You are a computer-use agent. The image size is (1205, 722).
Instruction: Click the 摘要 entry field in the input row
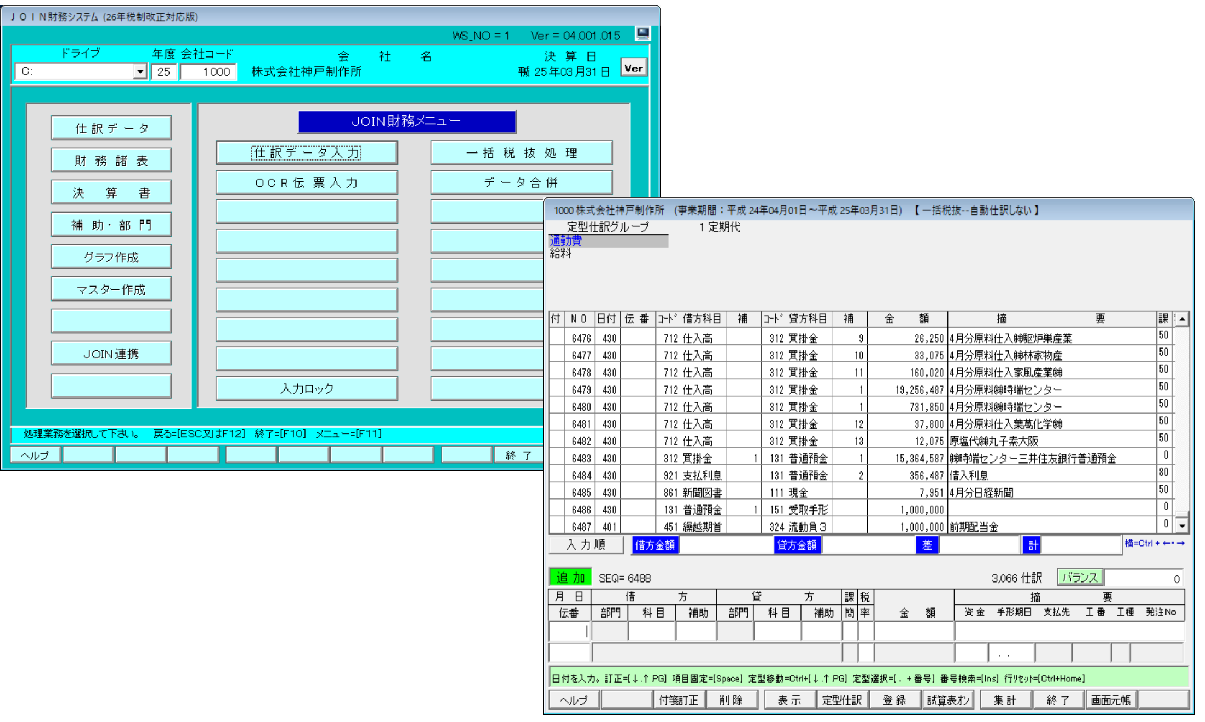[1070, 632]
